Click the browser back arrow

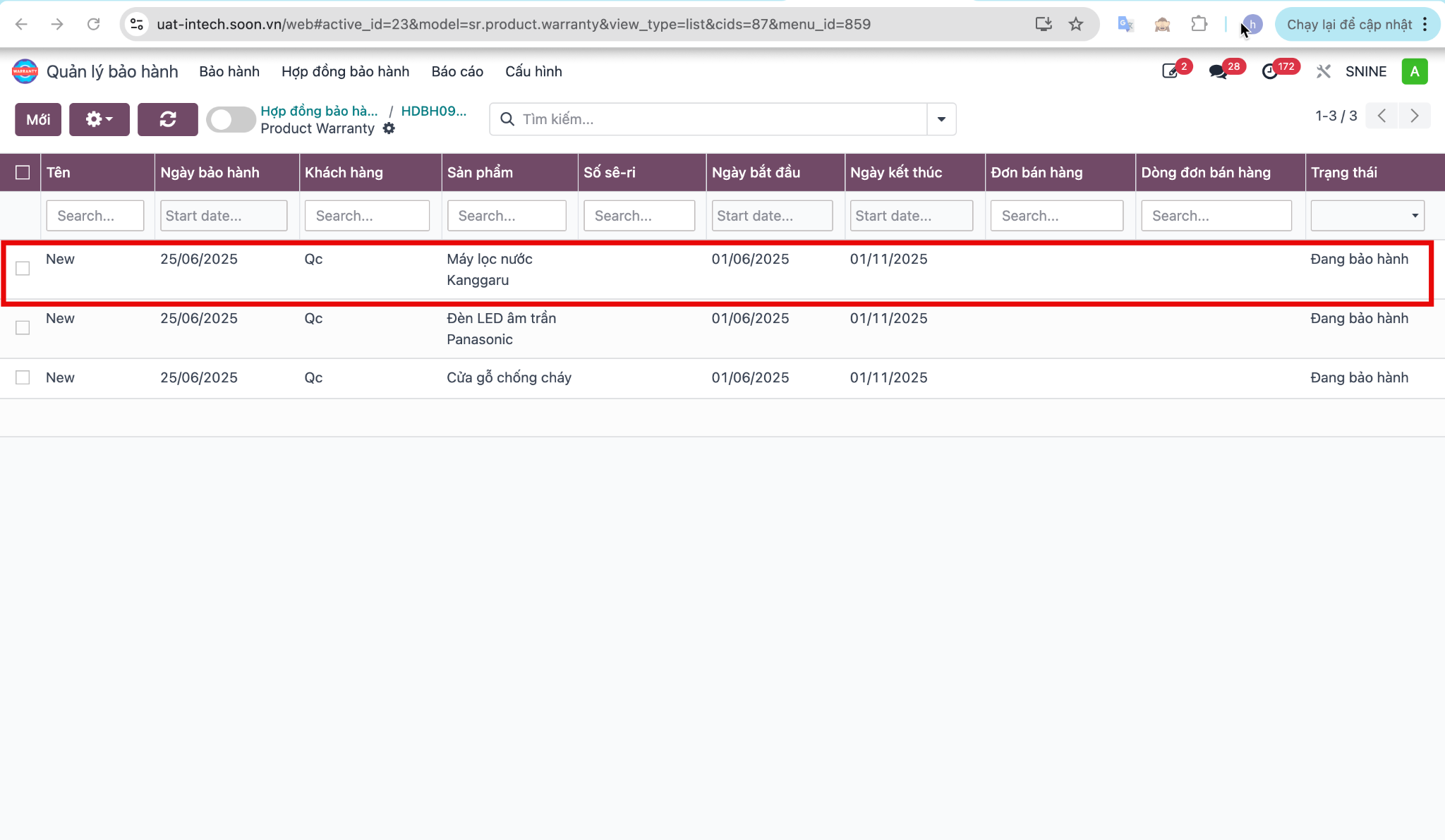(x=21, y=24)
